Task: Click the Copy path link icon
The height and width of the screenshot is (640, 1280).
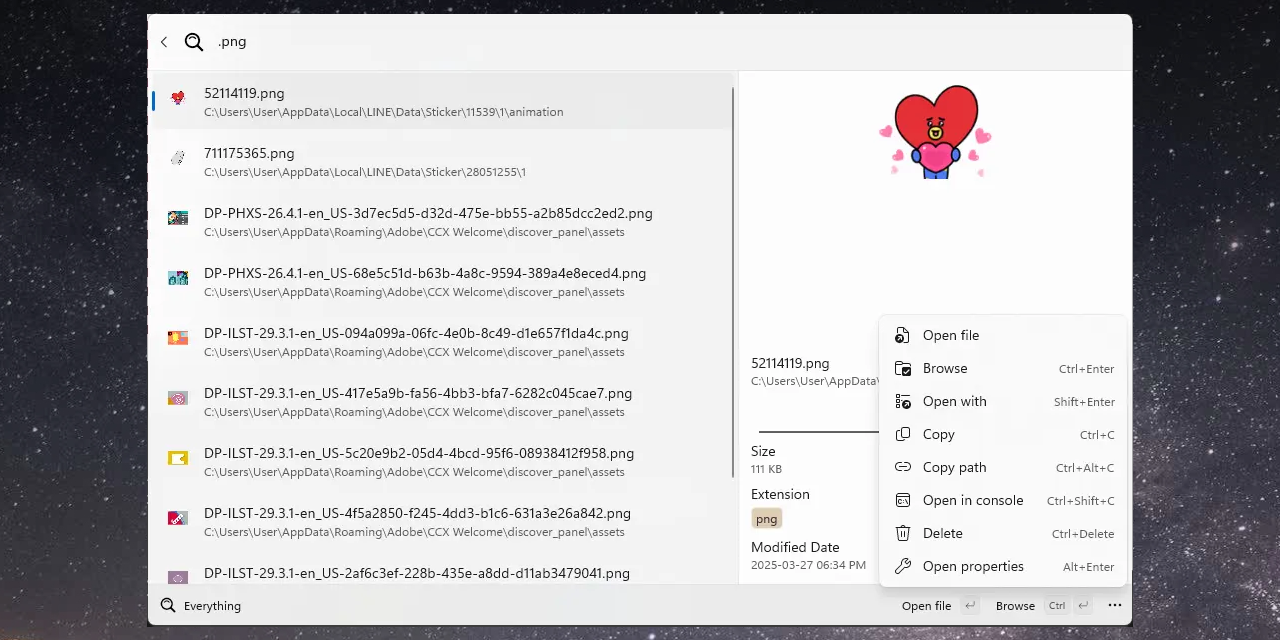Action: [903, 467]
